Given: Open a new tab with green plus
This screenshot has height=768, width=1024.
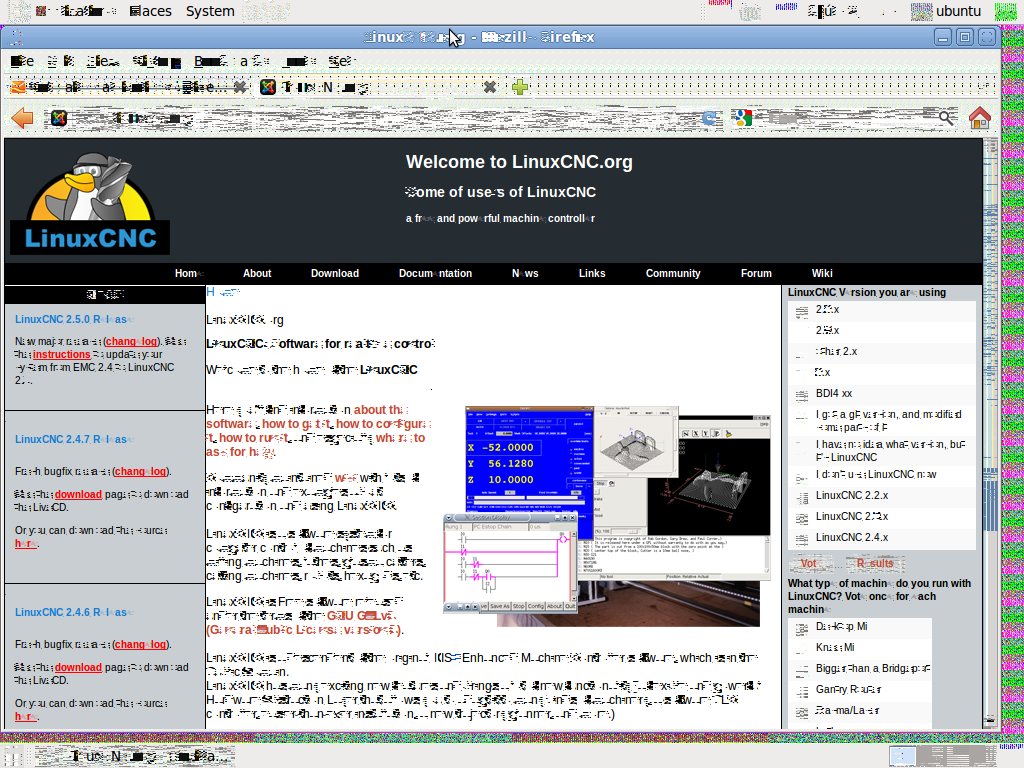Looking at the screenshot, I should tap(520, 87).
